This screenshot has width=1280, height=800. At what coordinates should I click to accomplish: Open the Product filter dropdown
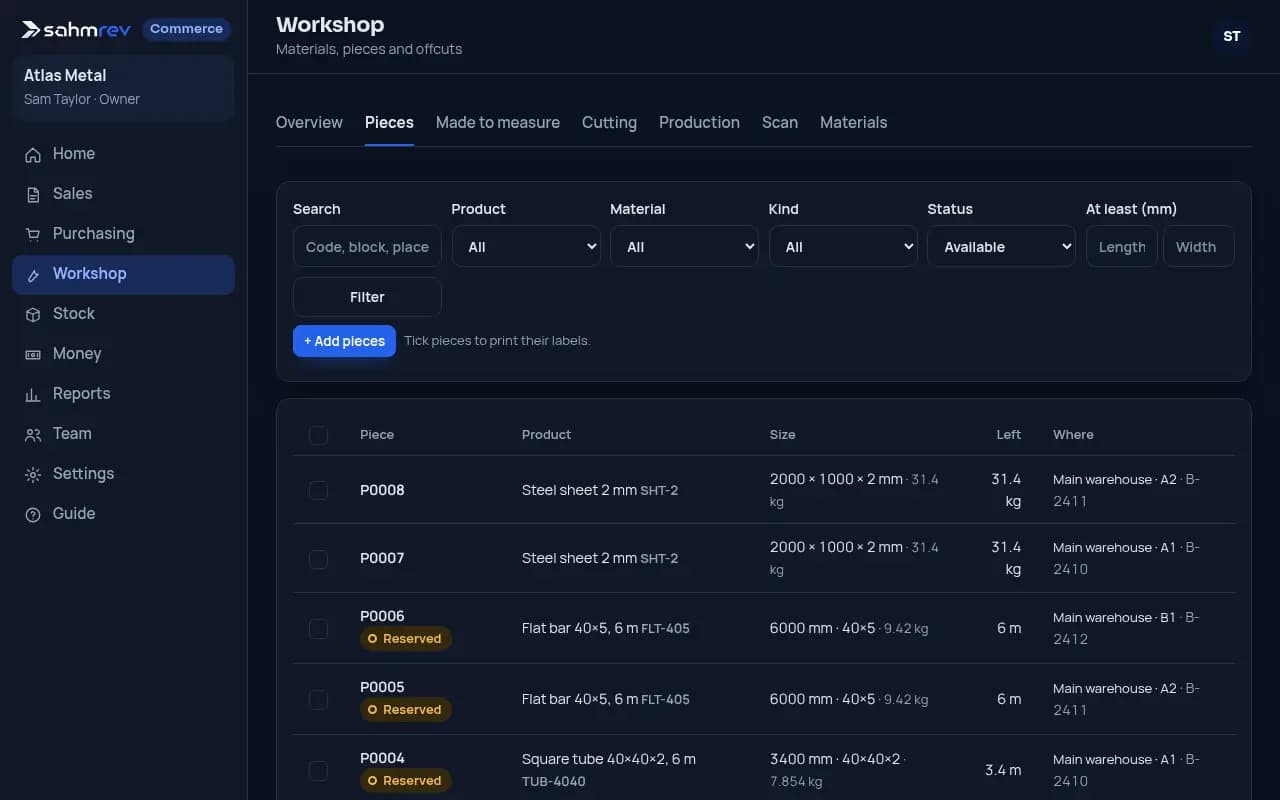tap(526, 247)
